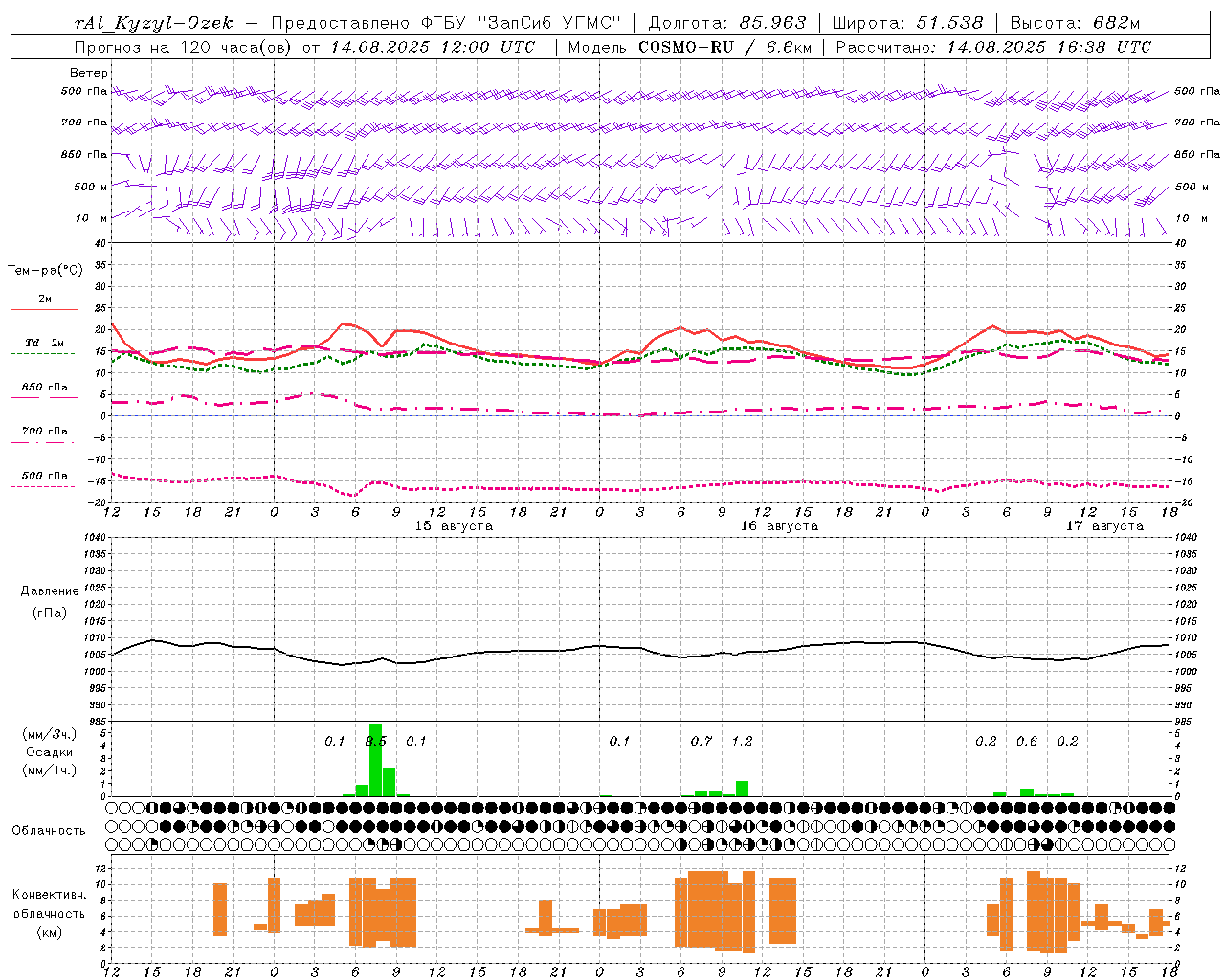This screenshot has width=1225, height=980.
Task: Click the 8.5 precipitation amount value
Action: (376, 742)
